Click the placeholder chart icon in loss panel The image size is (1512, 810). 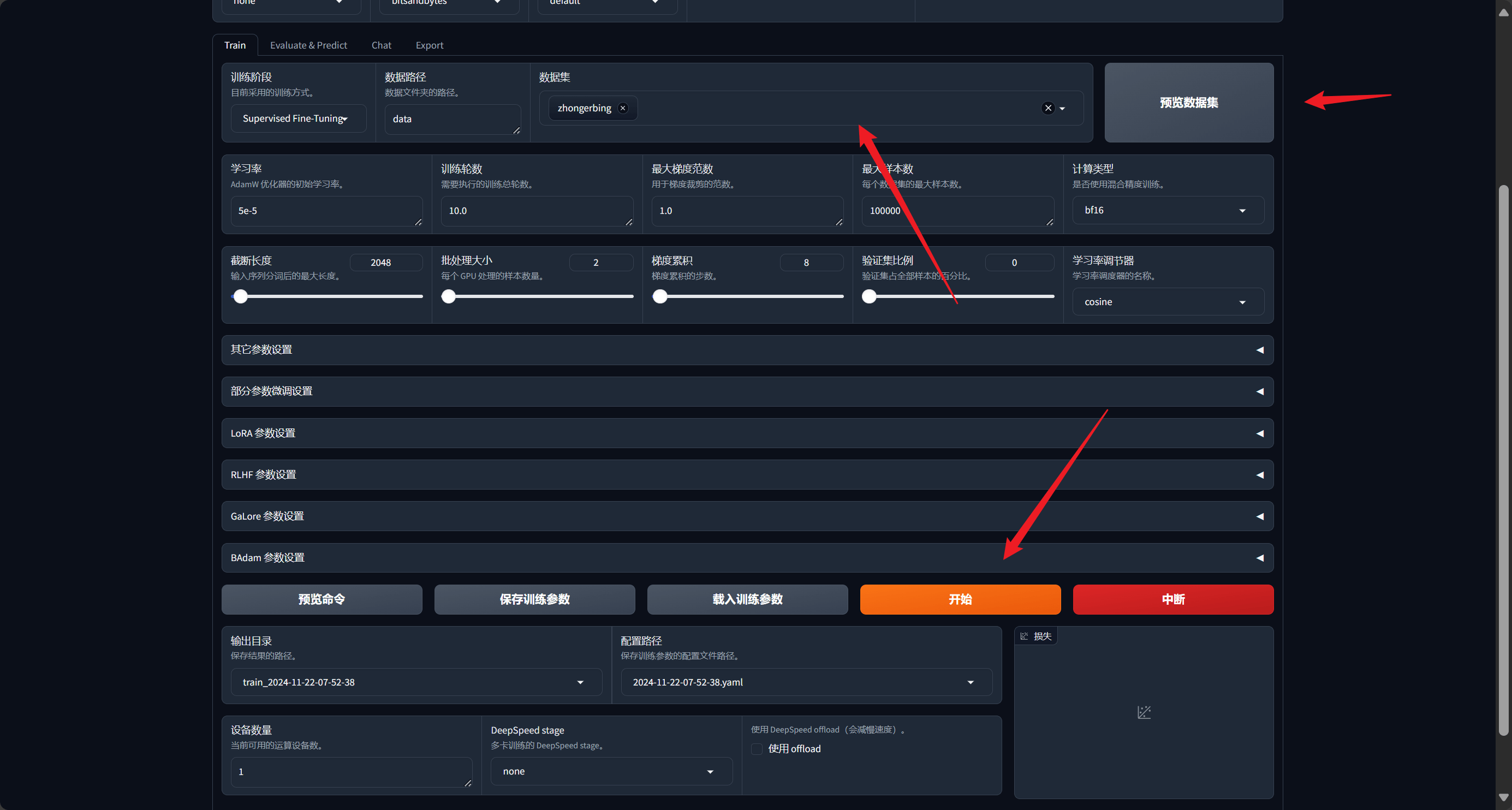click(x=1144, y=712)
